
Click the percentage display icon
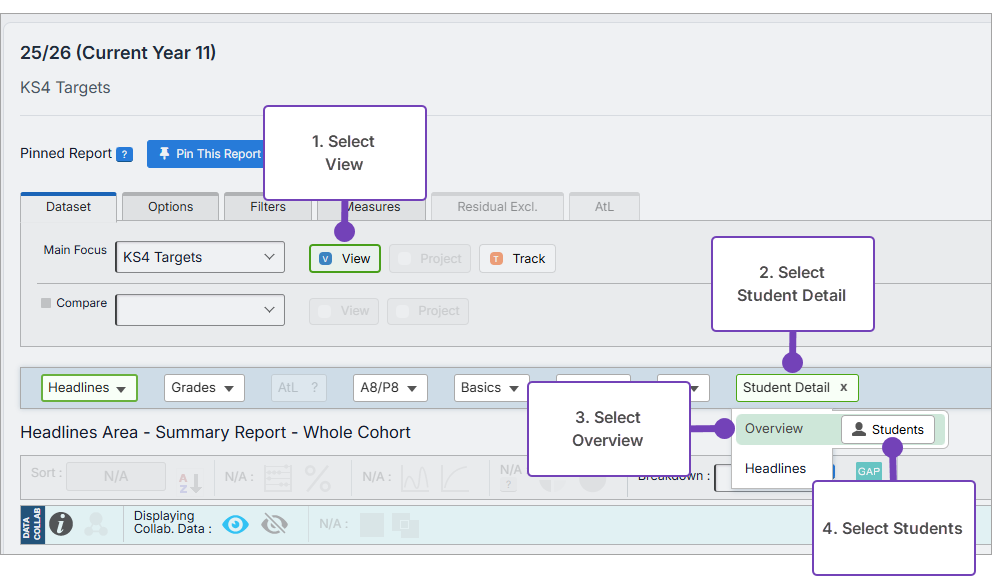pyautogui.click(x=318, y=478)
